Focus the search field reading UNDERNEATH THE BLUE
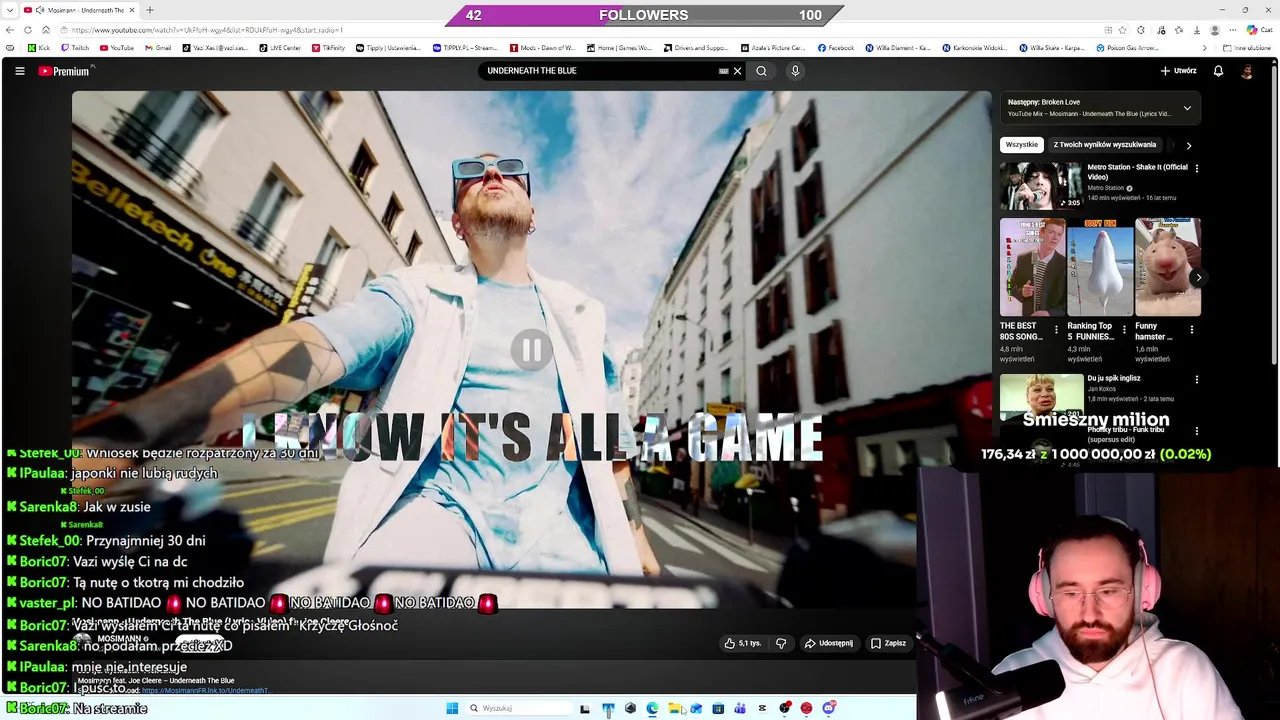This screenshot has width=1280, height=720. pyautogui.click(x=600, y=71)
